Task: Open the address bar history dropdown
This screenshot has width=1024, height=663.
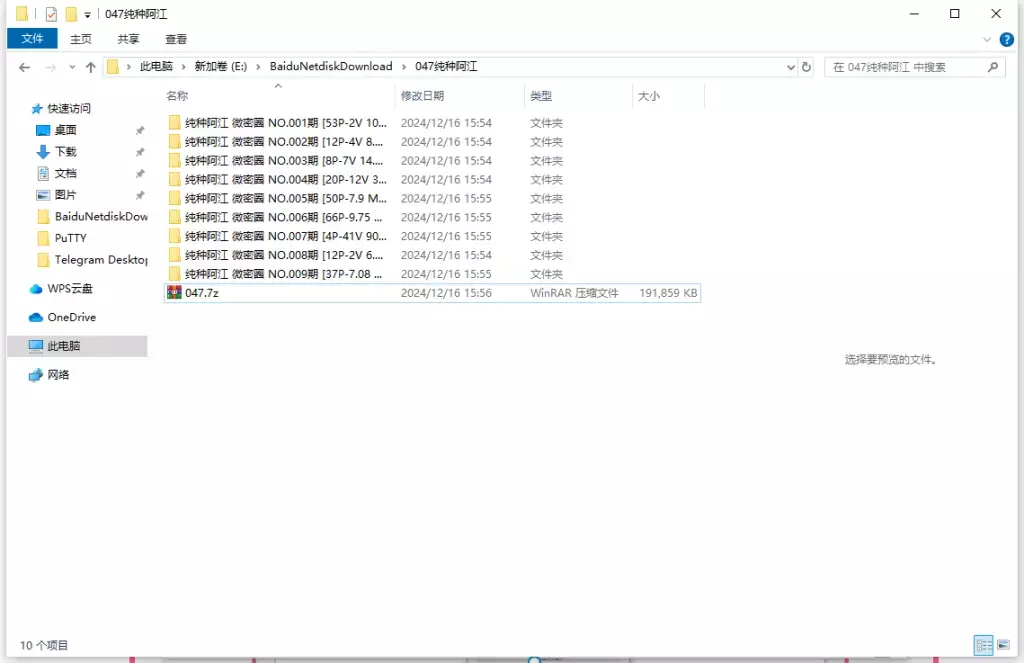Action: point(789,66)
